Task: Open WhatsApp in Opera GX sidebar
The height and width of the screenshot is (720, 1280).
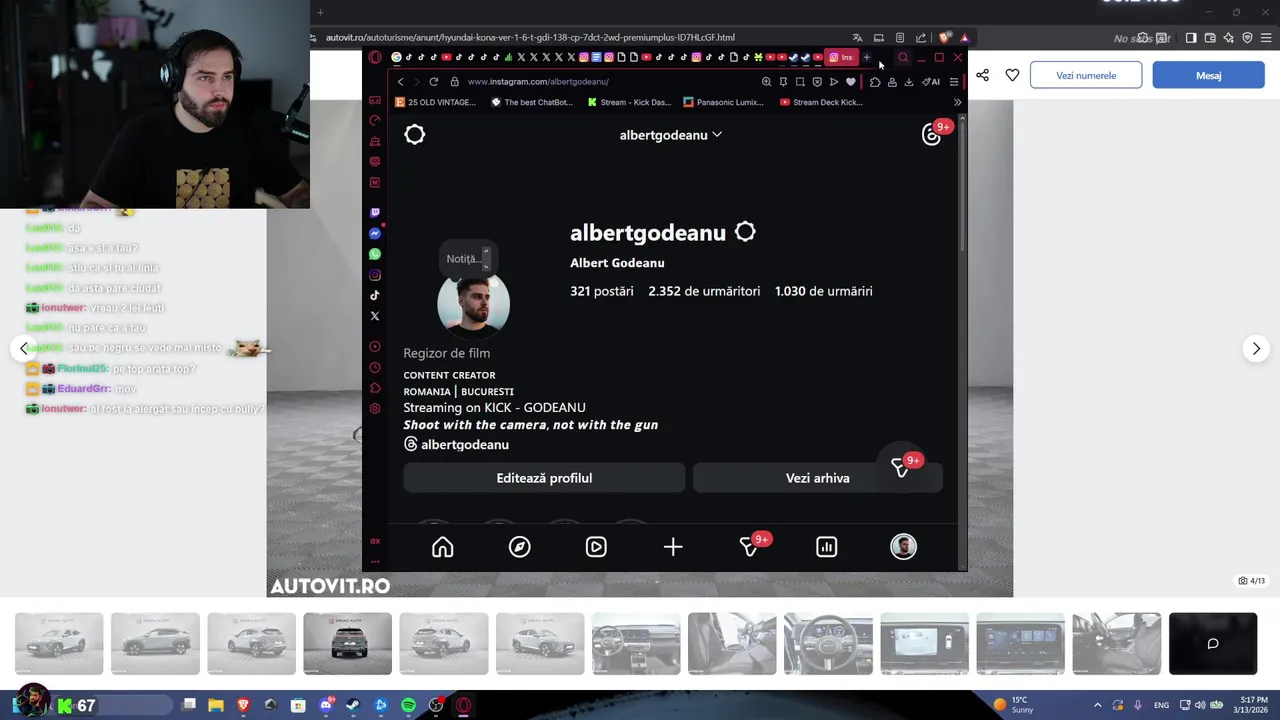Action: [x=375, y=254]
